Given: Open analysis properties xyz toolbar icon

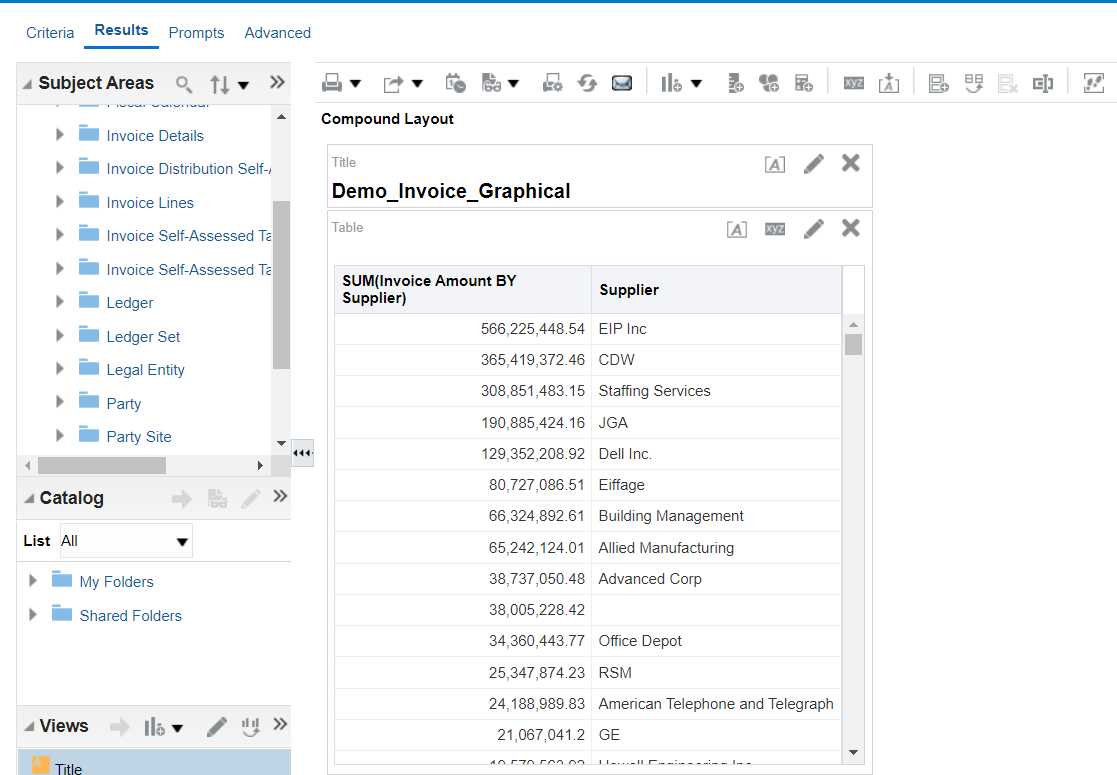Looking at the screenshot, I should pyautogui.click(x=853, y=83).
